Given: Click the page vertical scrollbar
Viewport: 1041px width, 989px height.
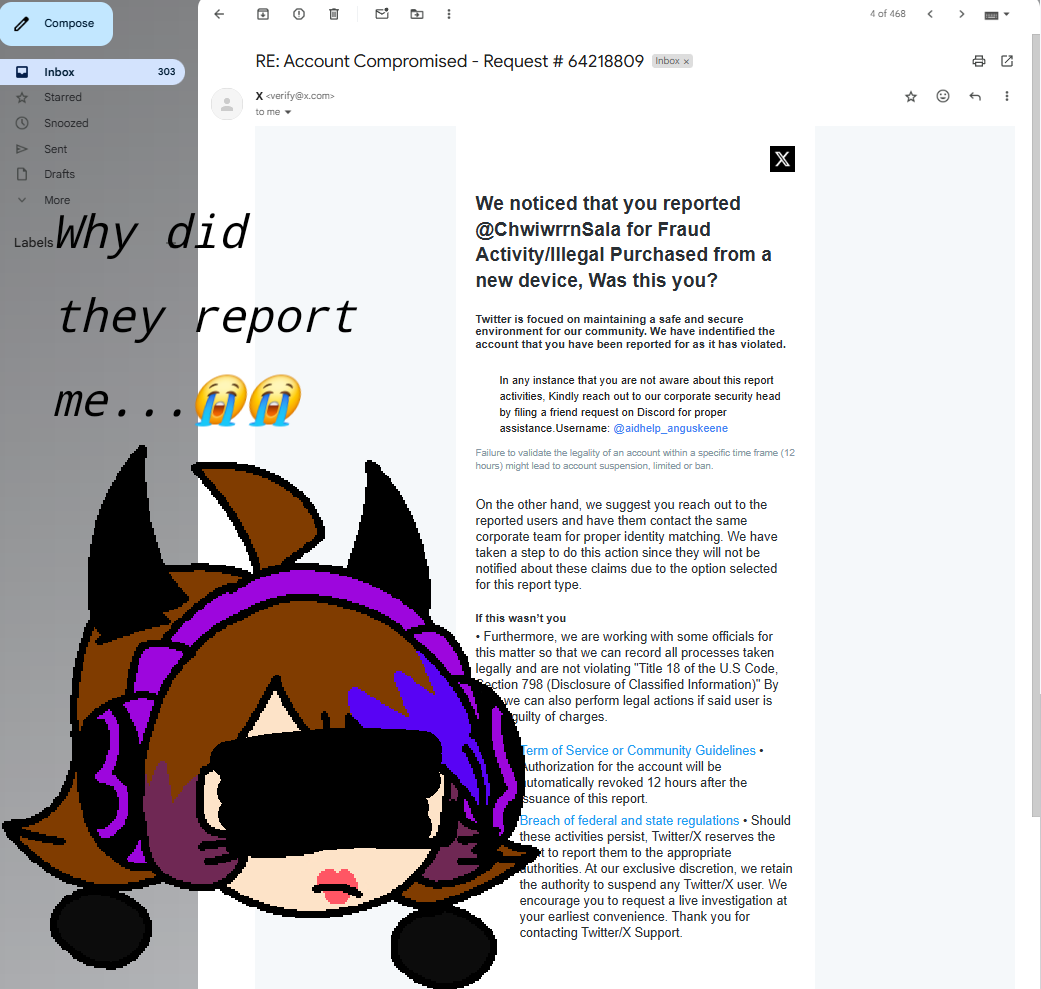Looking at the screenshot, I should click(1036, 425).
